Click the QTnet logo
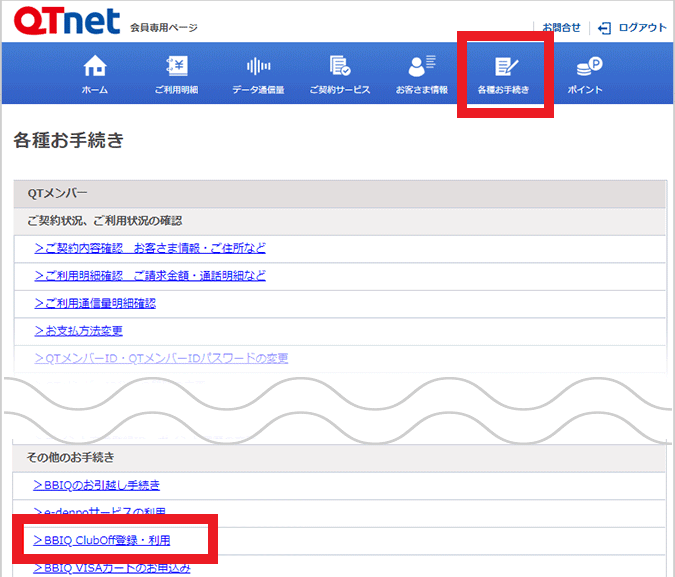Screen dimensions: 675x577 [x=67, y=20]
